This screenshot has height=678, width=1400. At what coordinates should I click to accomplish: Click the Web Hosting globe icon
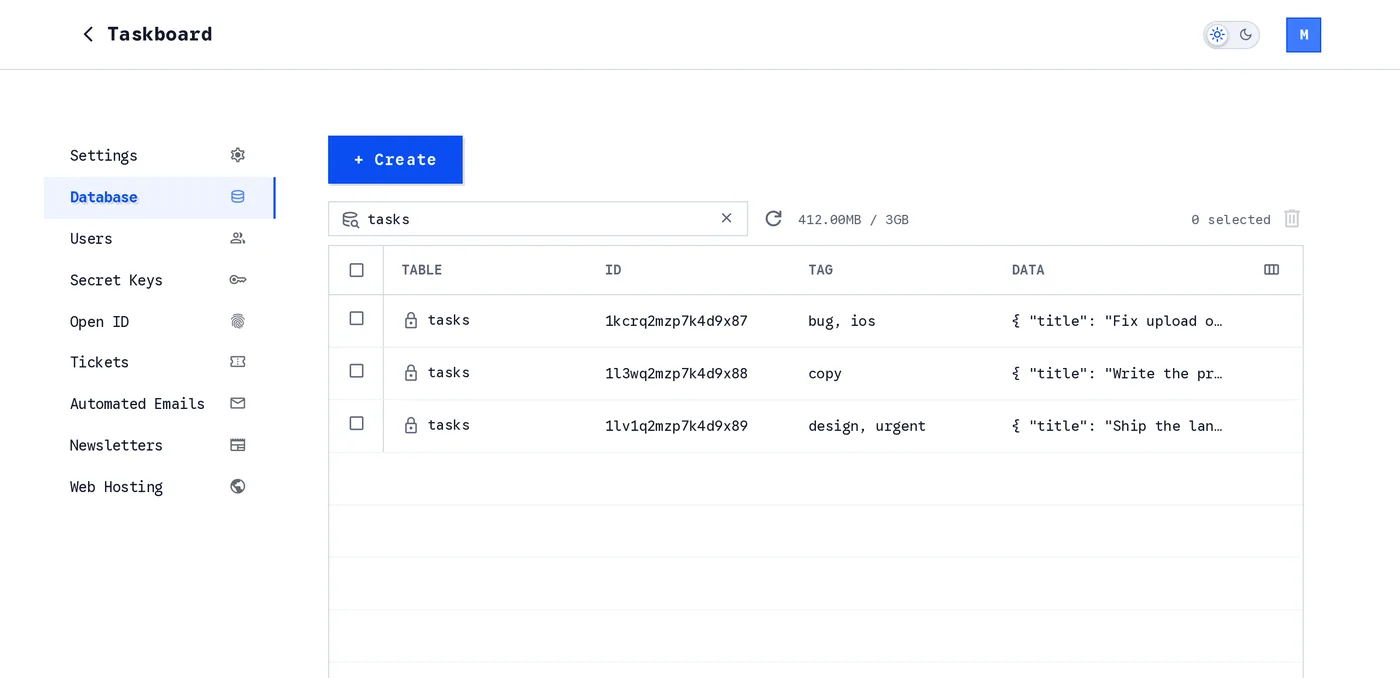tap(237, 486)
